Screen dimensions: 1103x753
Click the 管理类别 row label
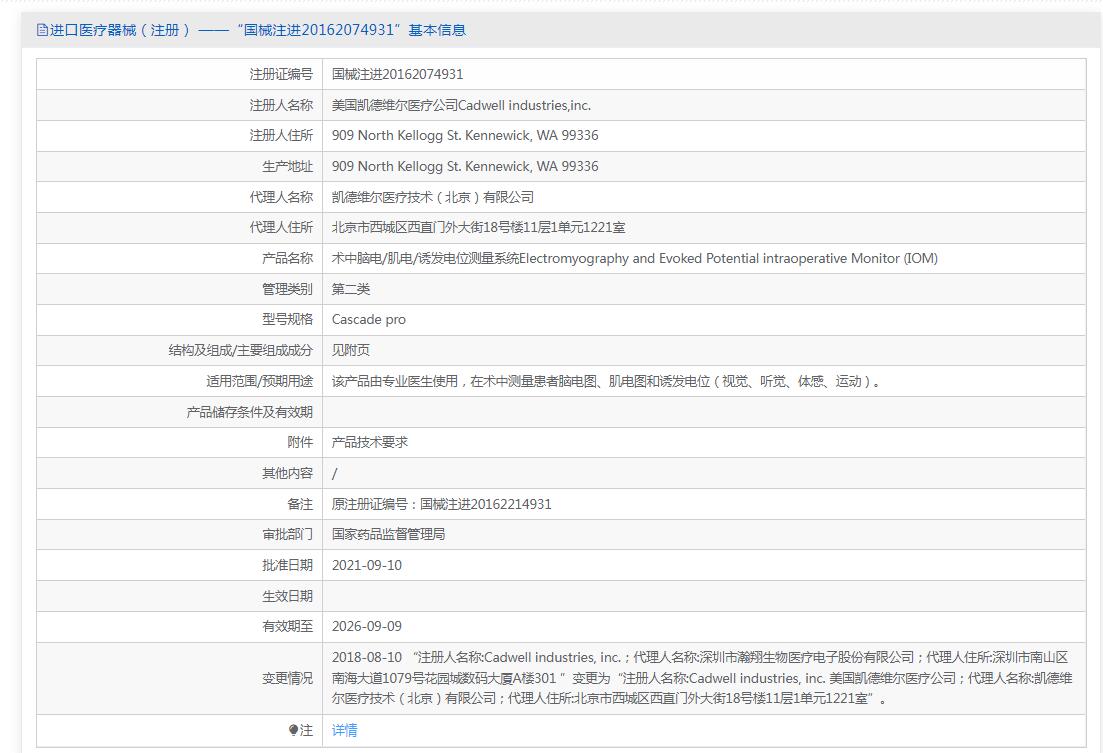(x=288, y=289)
